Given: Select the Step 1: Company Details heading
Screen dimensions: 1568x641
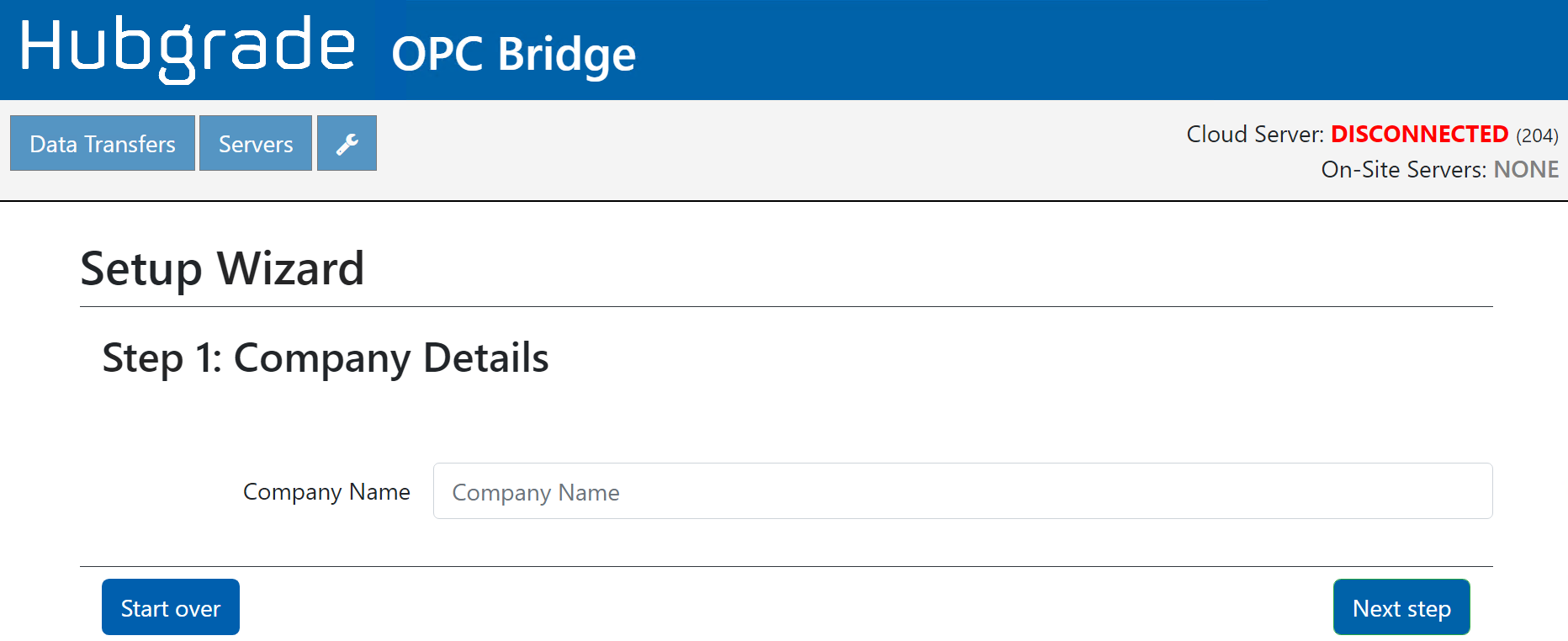Looking at the screenshot, I should pos(325,358).
